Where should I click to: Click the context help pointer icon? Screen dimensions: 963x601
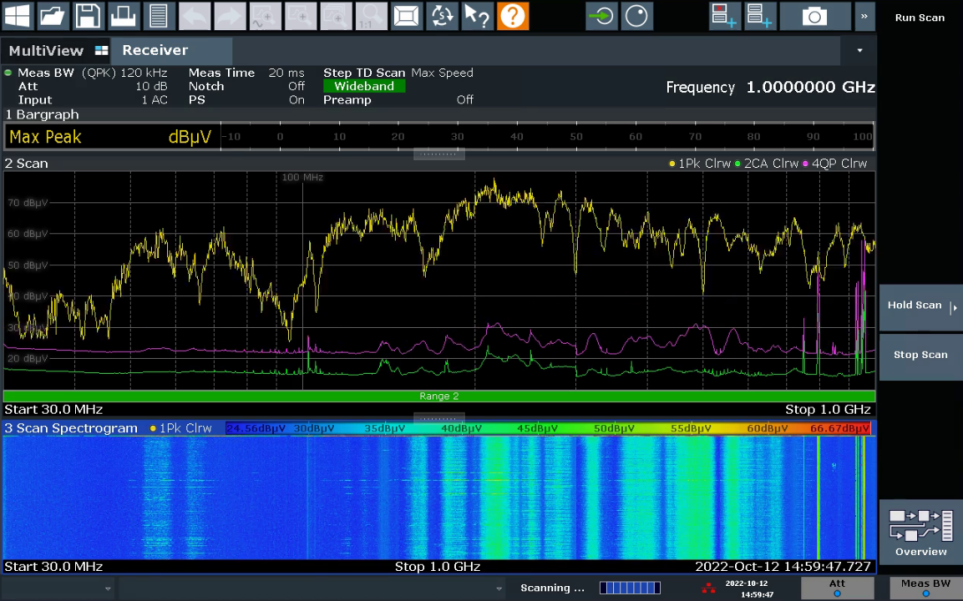tap(478, 15)
